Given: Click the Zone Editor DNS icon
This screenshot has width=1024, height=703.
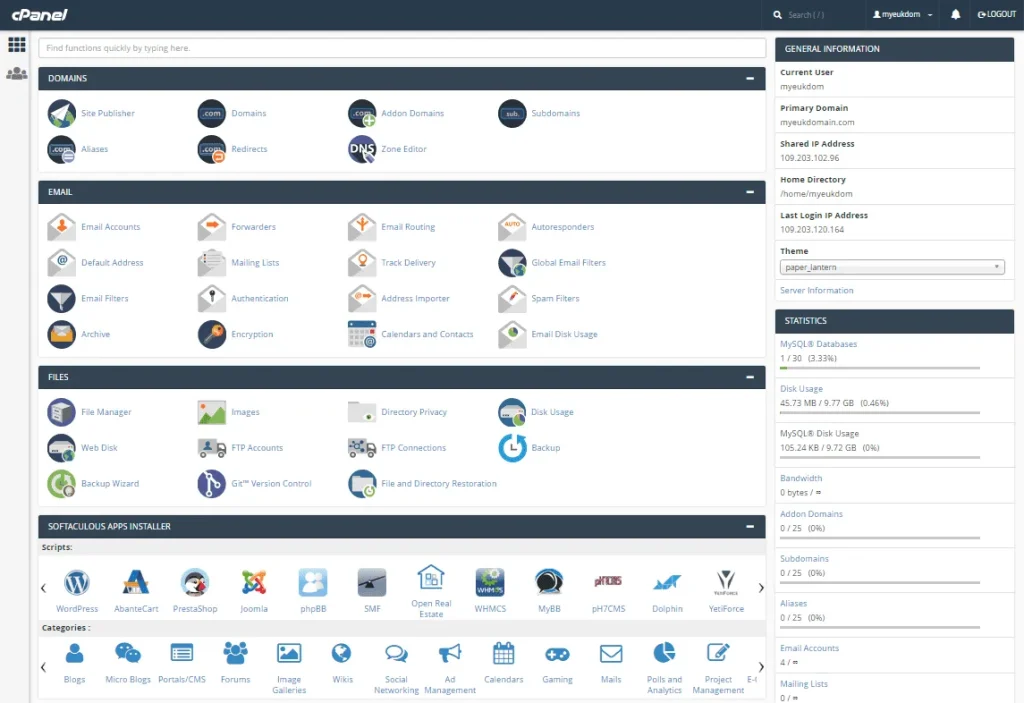Looking at the screenshot, I should (362, 149).
